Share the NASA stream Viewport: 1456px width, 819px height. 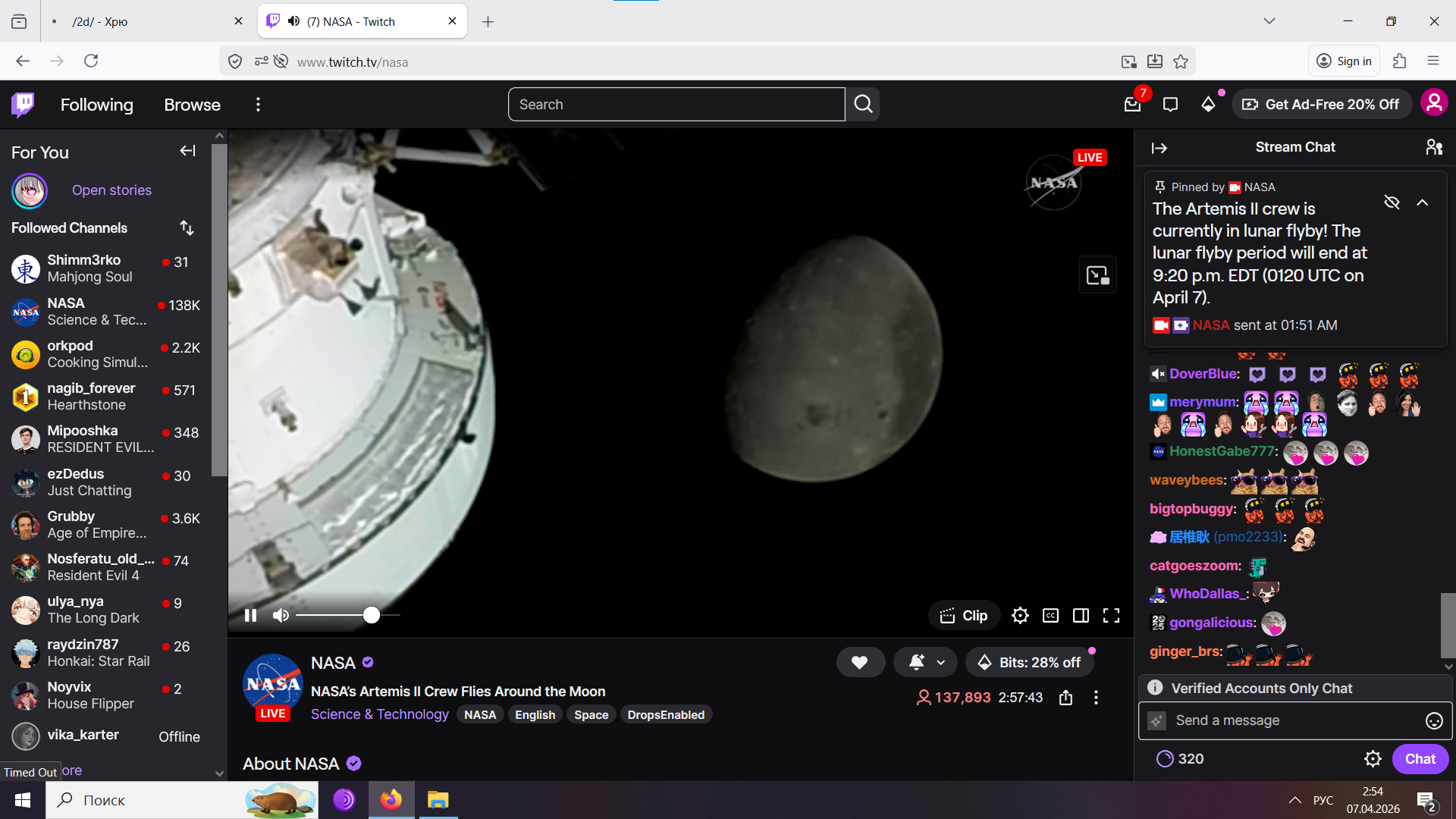tap(1065, 698)
